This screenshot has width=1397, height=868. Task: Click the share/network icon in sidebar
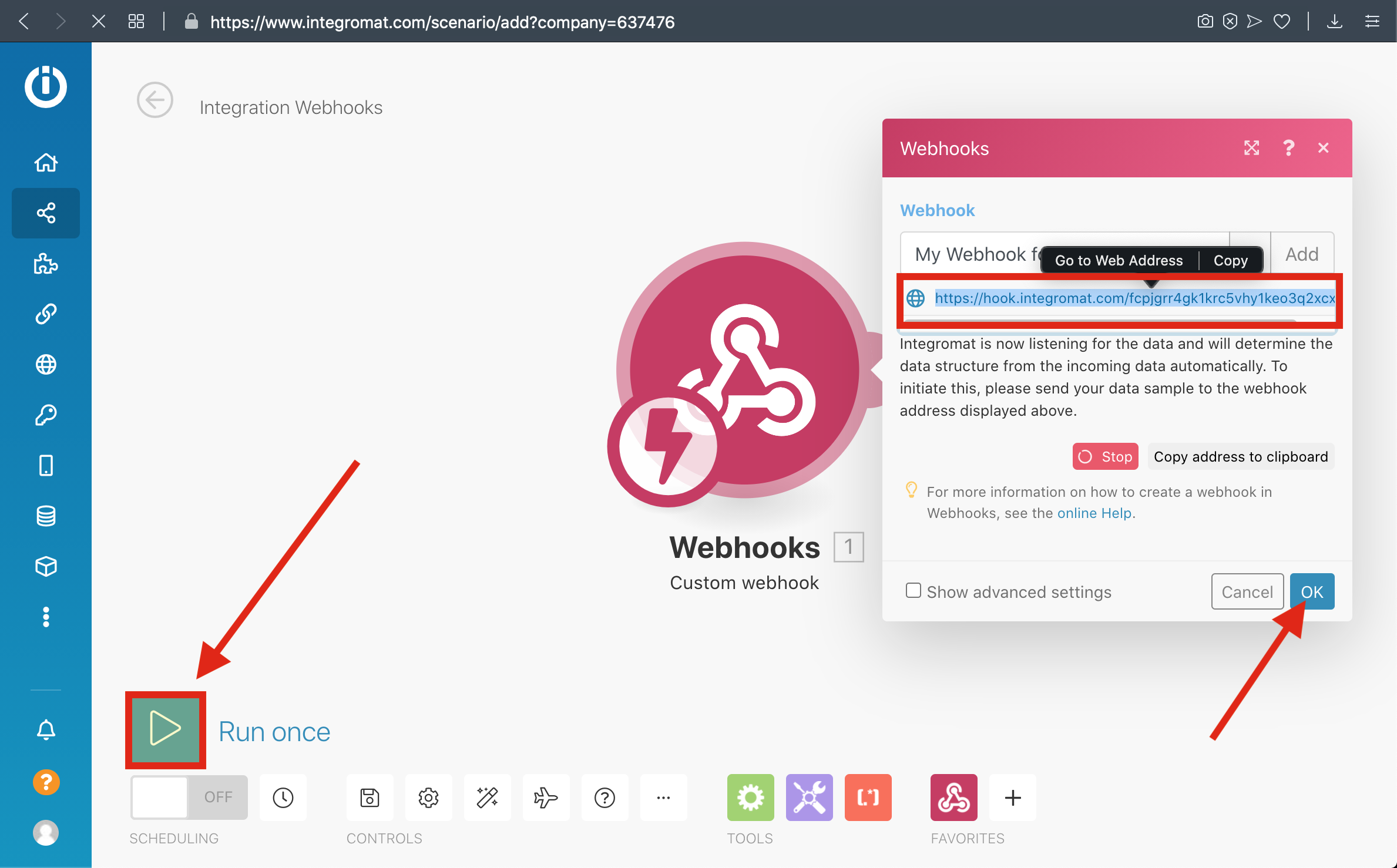coord(45,211)
